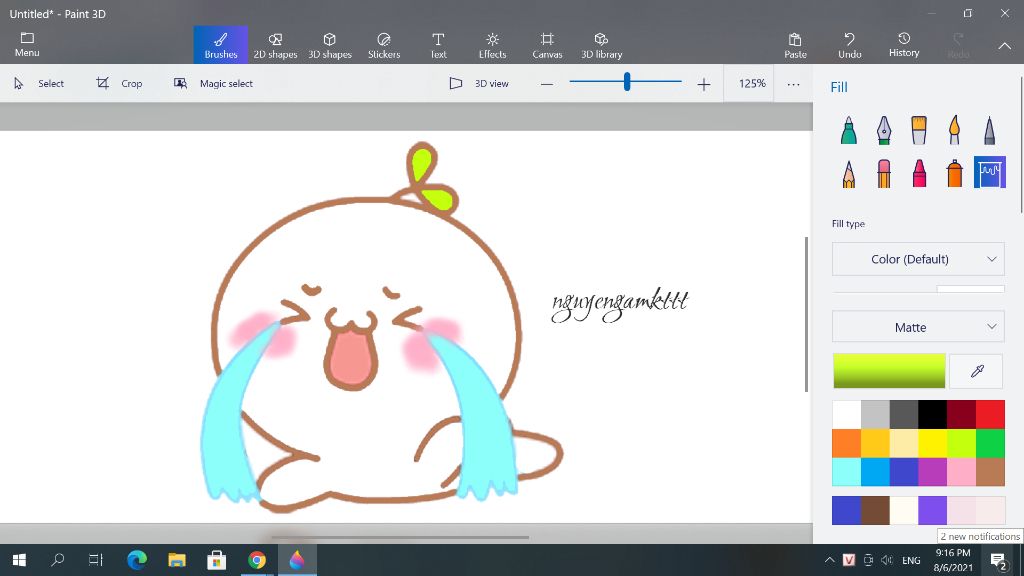
Task: Open the notification center
Action: pos(997,560)
